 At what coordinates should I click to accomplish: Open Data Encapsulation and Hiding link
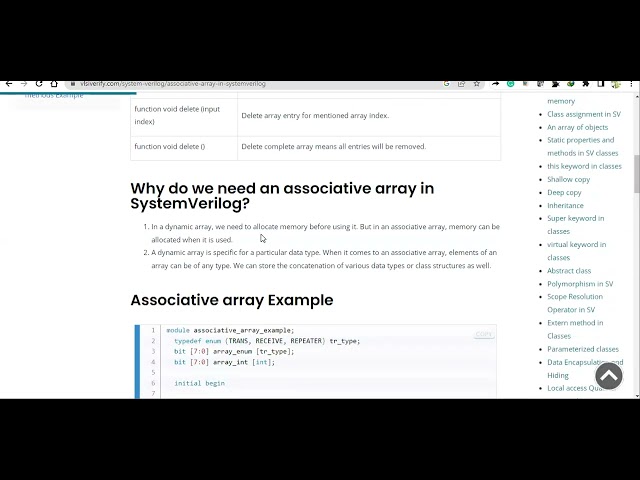point(585,369)
